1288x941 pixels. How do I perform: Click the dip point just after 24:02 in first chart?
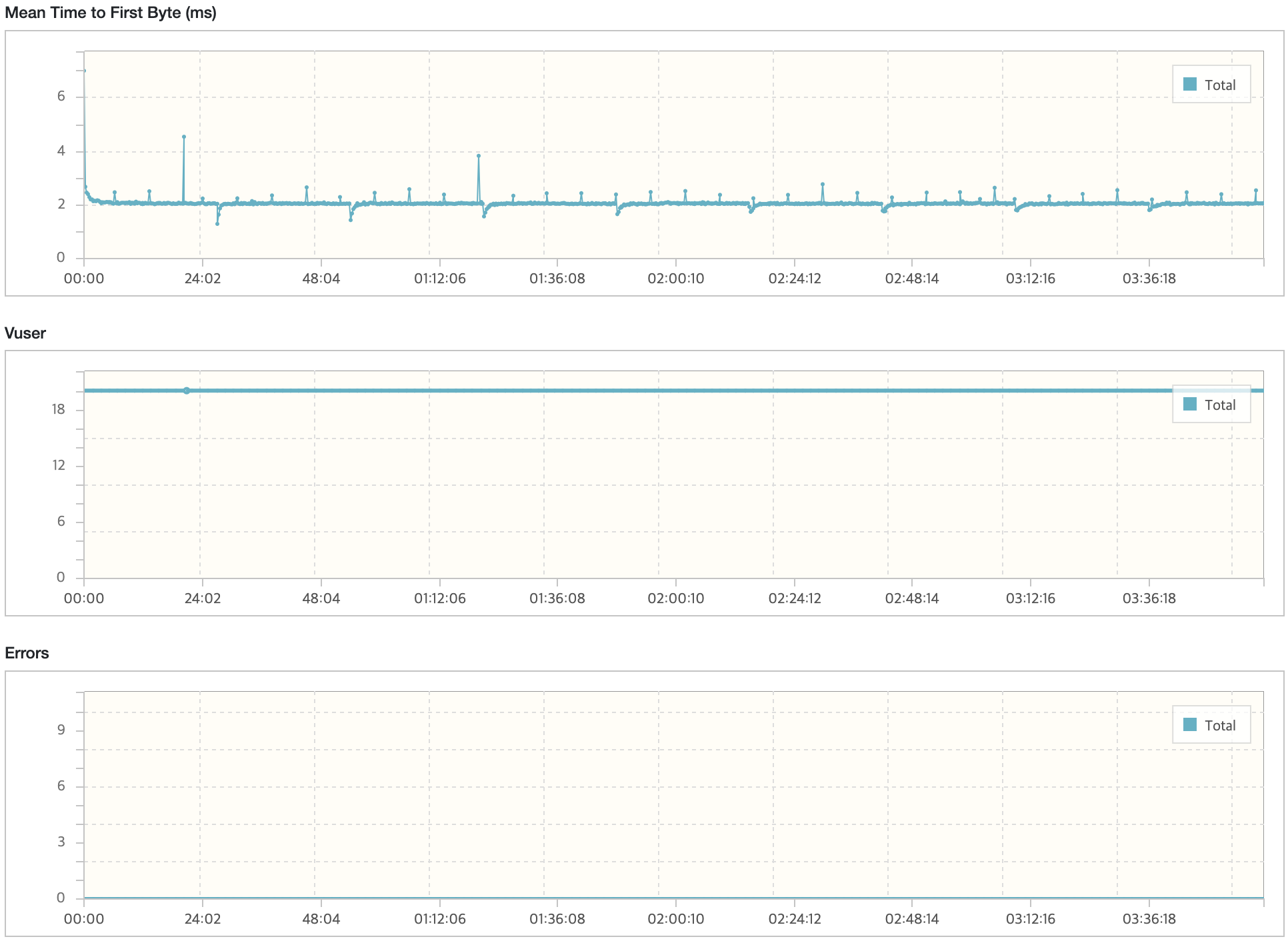pyautogui.click(x=217, y=224)
